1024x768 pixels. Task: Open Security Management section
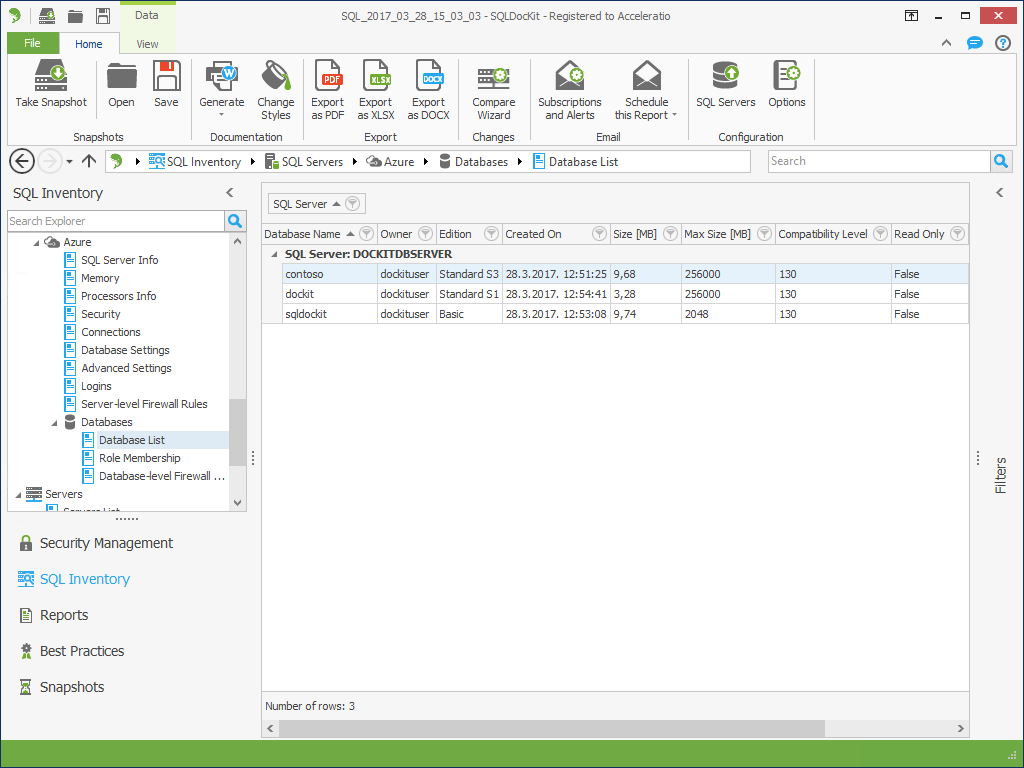(96, 543)
